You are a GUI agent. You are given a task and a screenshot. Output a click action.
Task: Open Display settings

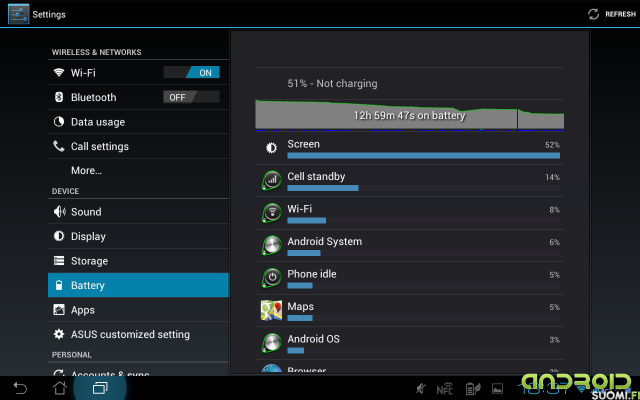point(138,236)
